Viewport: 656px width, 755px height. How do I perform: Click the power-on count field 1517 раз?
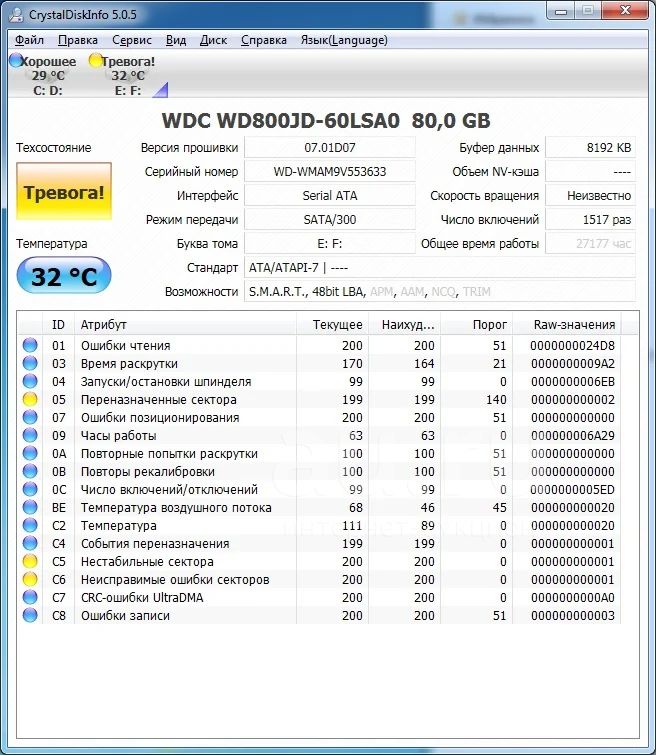[x=590, y=220]
